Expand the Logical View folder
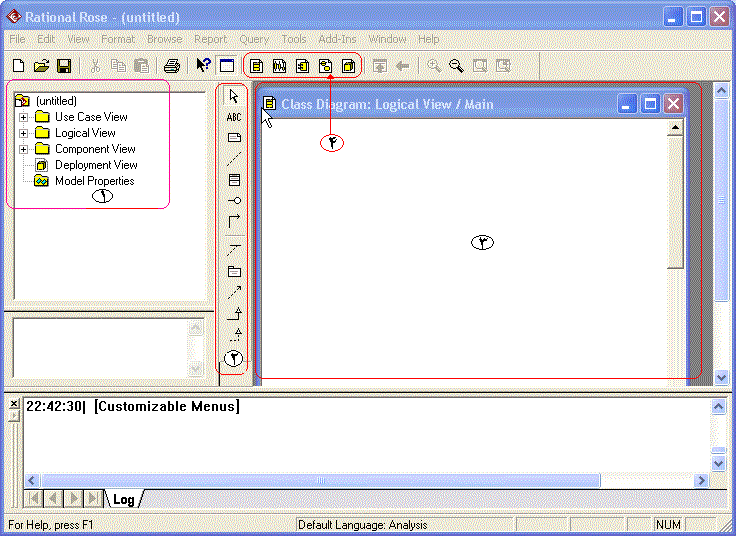The width and height of the screenshot is (736, 536). (x=23, y=133)
